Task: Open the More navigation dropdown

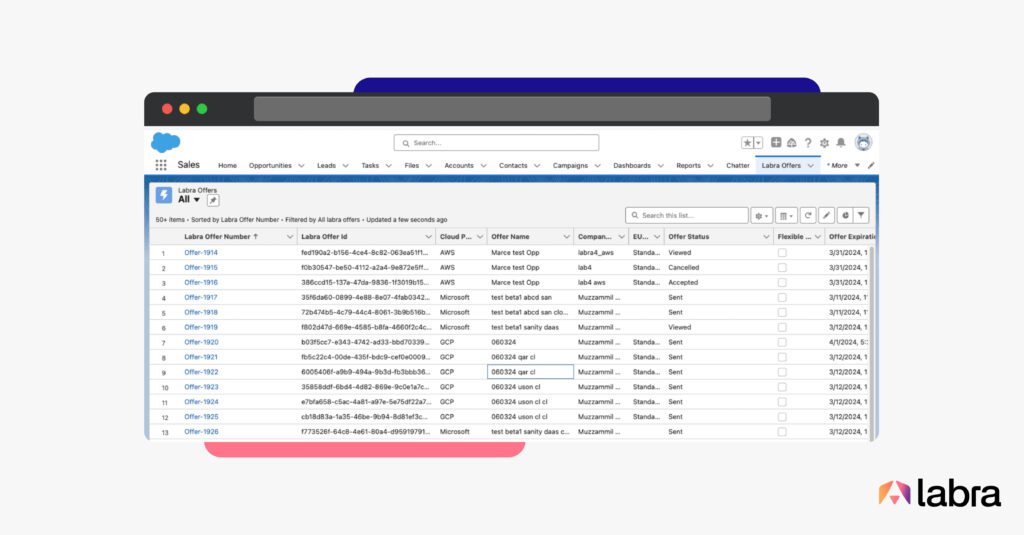Action: pos(843,166)
